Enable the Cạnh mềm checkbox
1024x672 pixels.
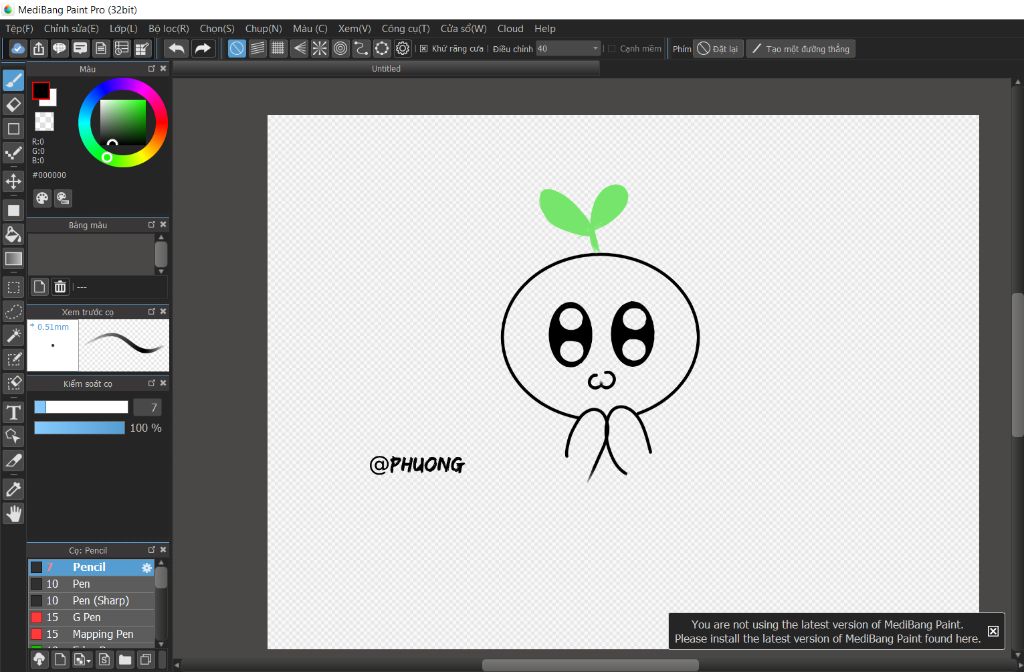612,48
